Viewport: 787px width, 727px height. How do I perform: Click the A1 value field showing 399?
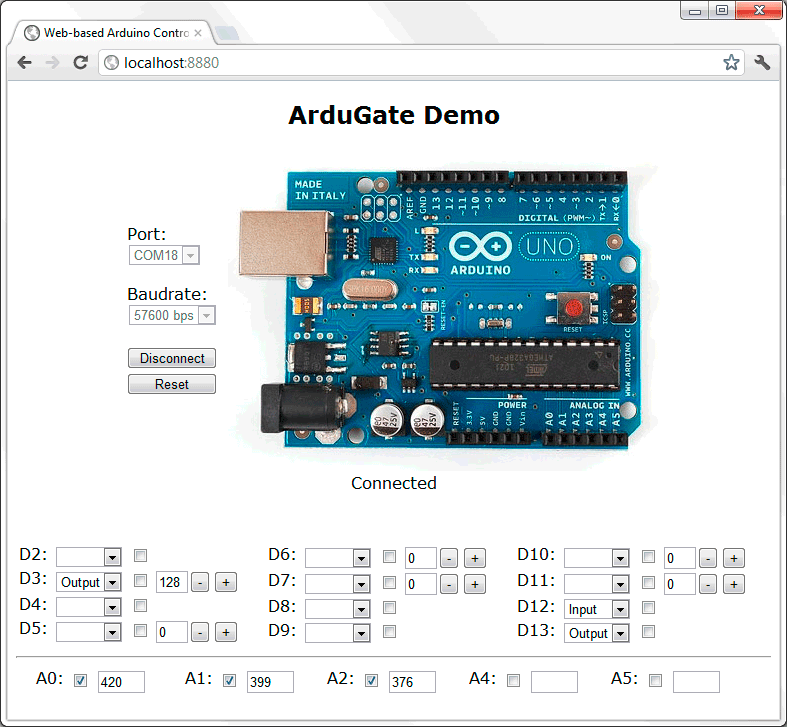pos(270,682)
